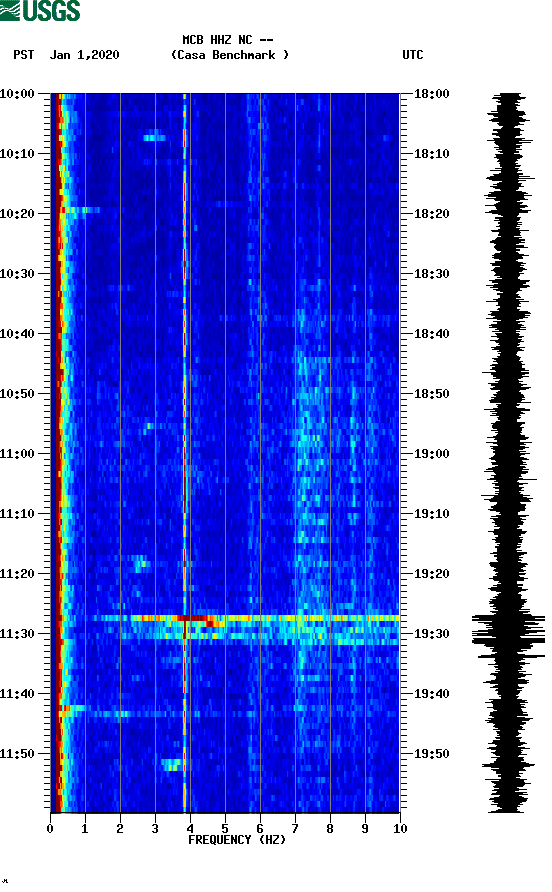This screenshot has height=892, width=552.
Task: Click the 1 Hz frequency tick label
Action: (x=85, y=829)
